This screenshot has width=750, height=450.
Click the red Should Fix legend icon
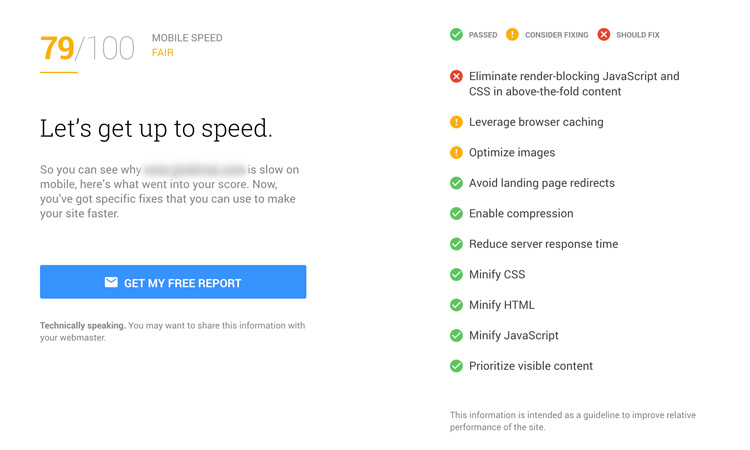604,34
